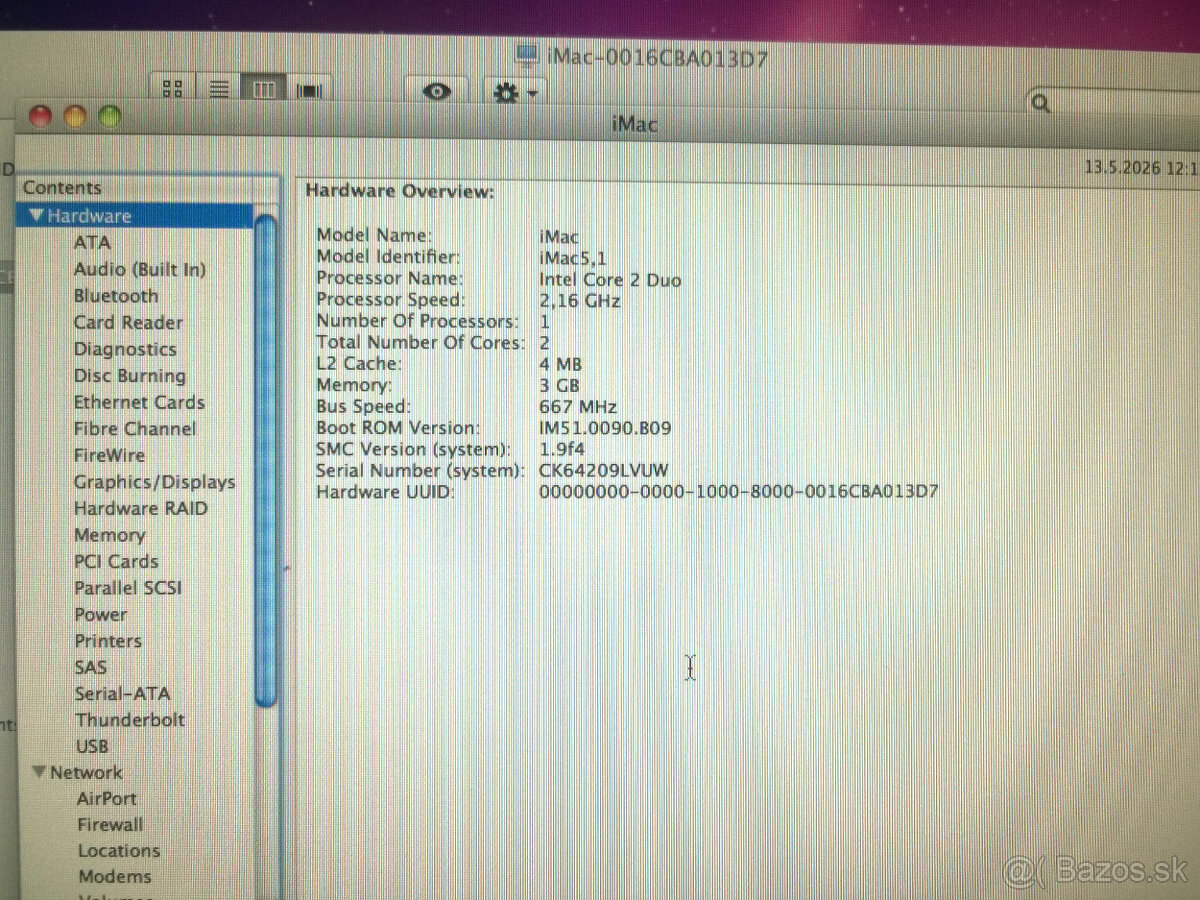The image size is (1200, 900).
Task: Open Thunderbolt hardware info
Action: point(129,719)
